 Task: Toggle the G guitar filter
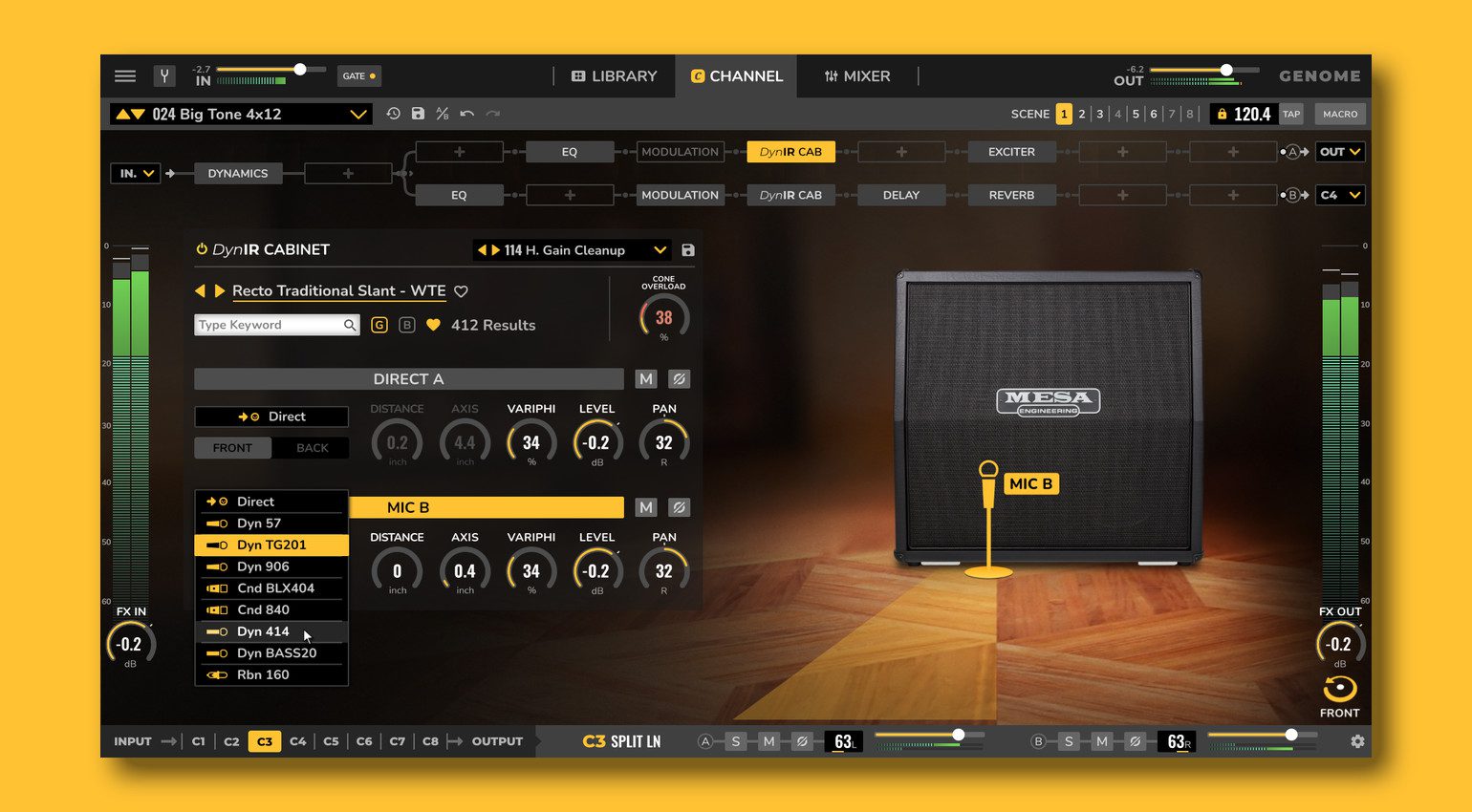pyautogui.click(x=379, y=325)
